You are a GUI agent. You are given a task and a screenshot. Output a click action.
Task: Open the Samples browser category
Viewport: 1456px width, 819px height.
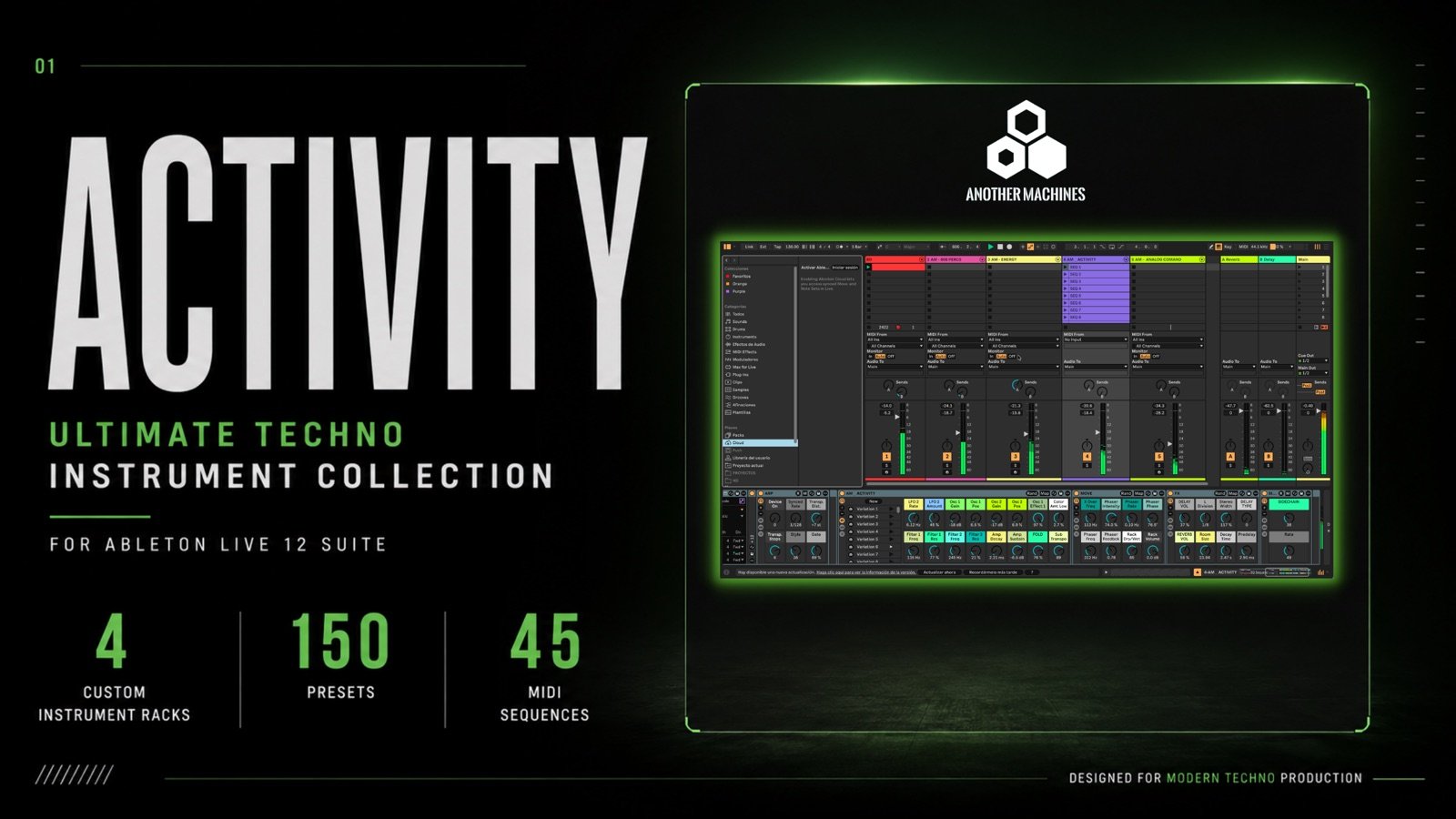737,389
